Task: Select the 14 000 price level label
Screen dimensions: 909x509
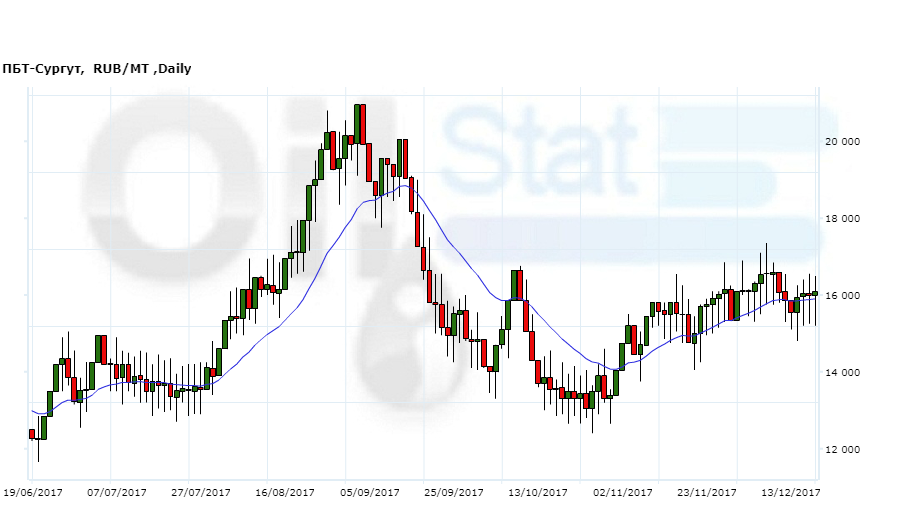Action: pyautogui.click(x=842, y=373)
